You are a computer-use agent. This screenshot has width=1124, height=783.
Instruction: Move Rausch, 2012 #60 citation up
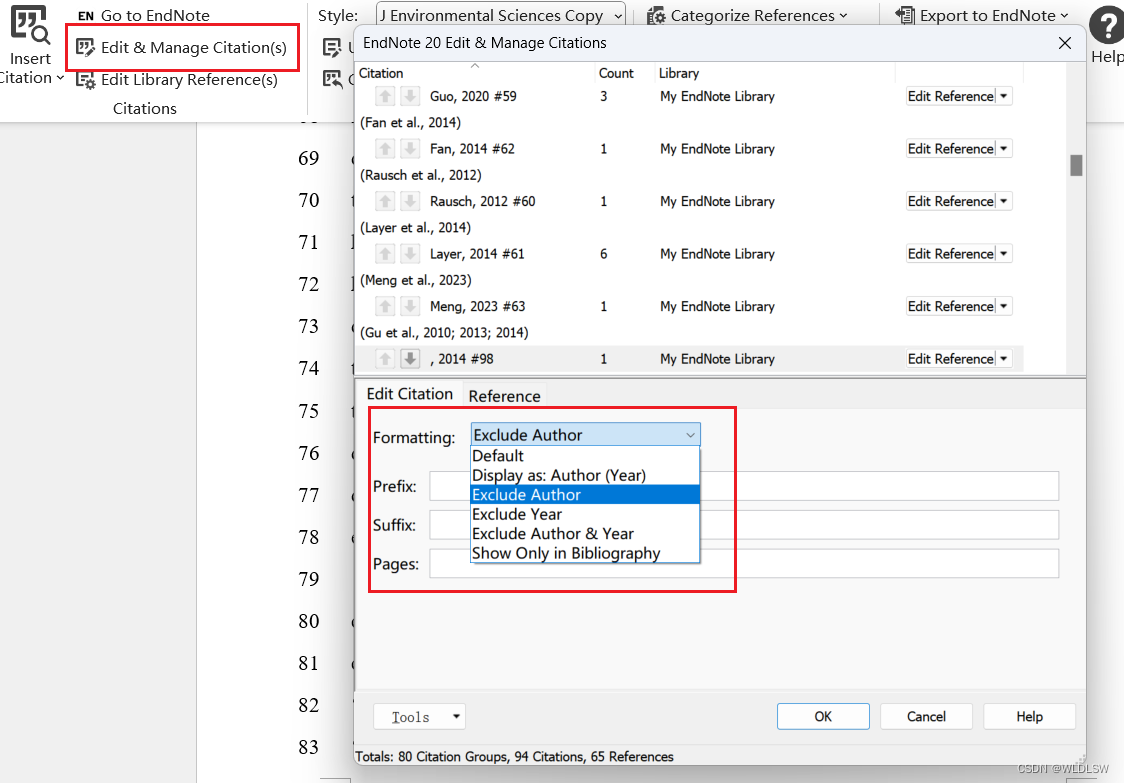coord(385,201)
